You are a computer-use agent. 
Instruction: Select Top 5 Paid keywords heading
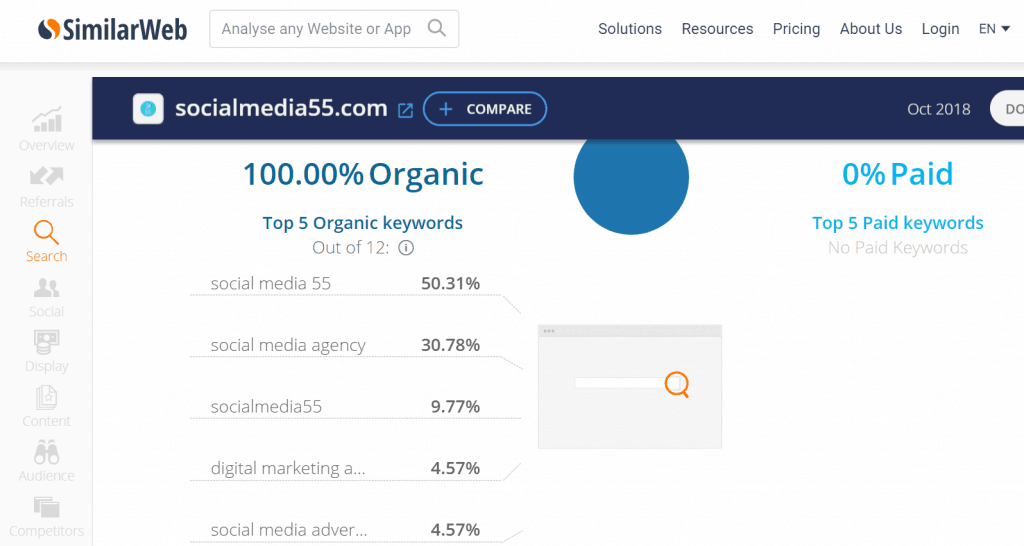pos(897,223)
